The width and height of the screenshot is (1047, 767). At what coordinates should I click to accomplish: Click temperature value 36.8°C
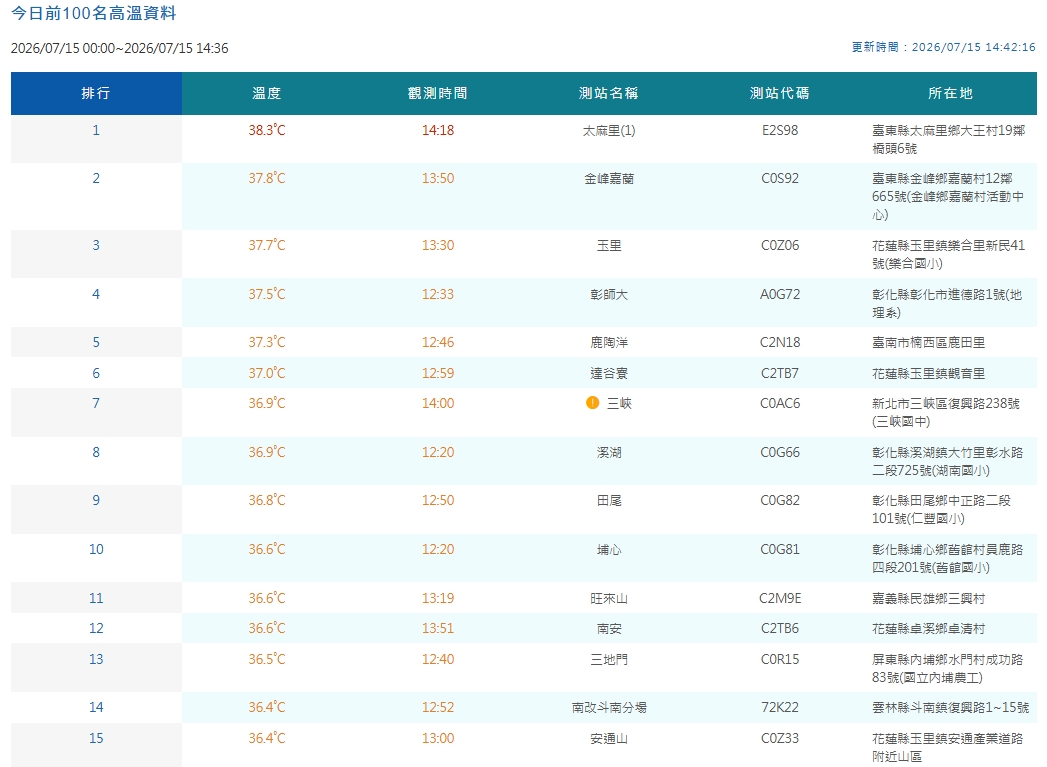point(267,500)
